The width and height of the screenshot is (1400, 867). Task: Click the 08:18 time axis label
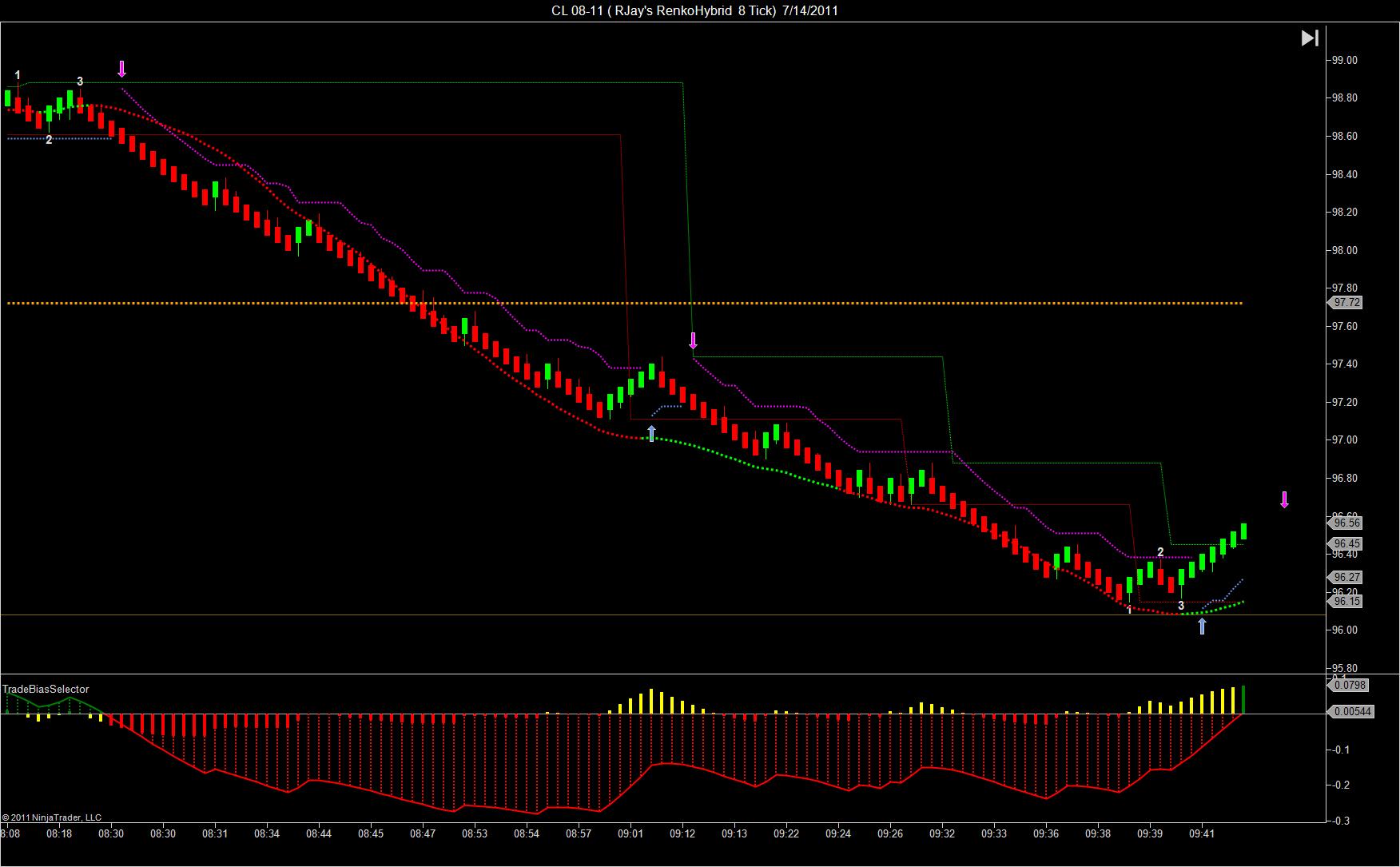(x=59, y=834)
